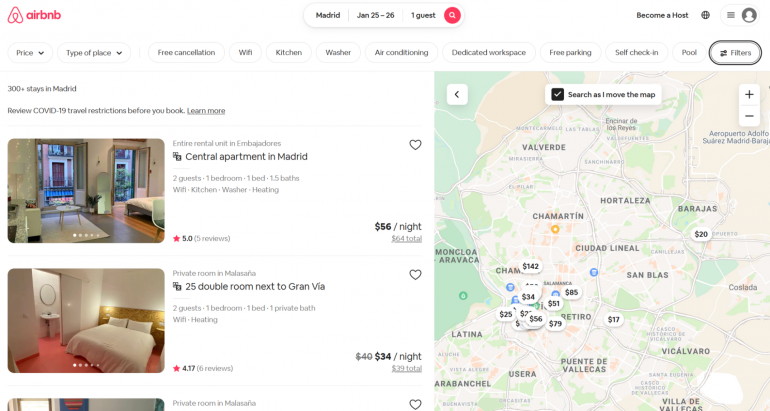Click the Airbnb logo
The image size is (770, 411).
(x=34, y=15)
